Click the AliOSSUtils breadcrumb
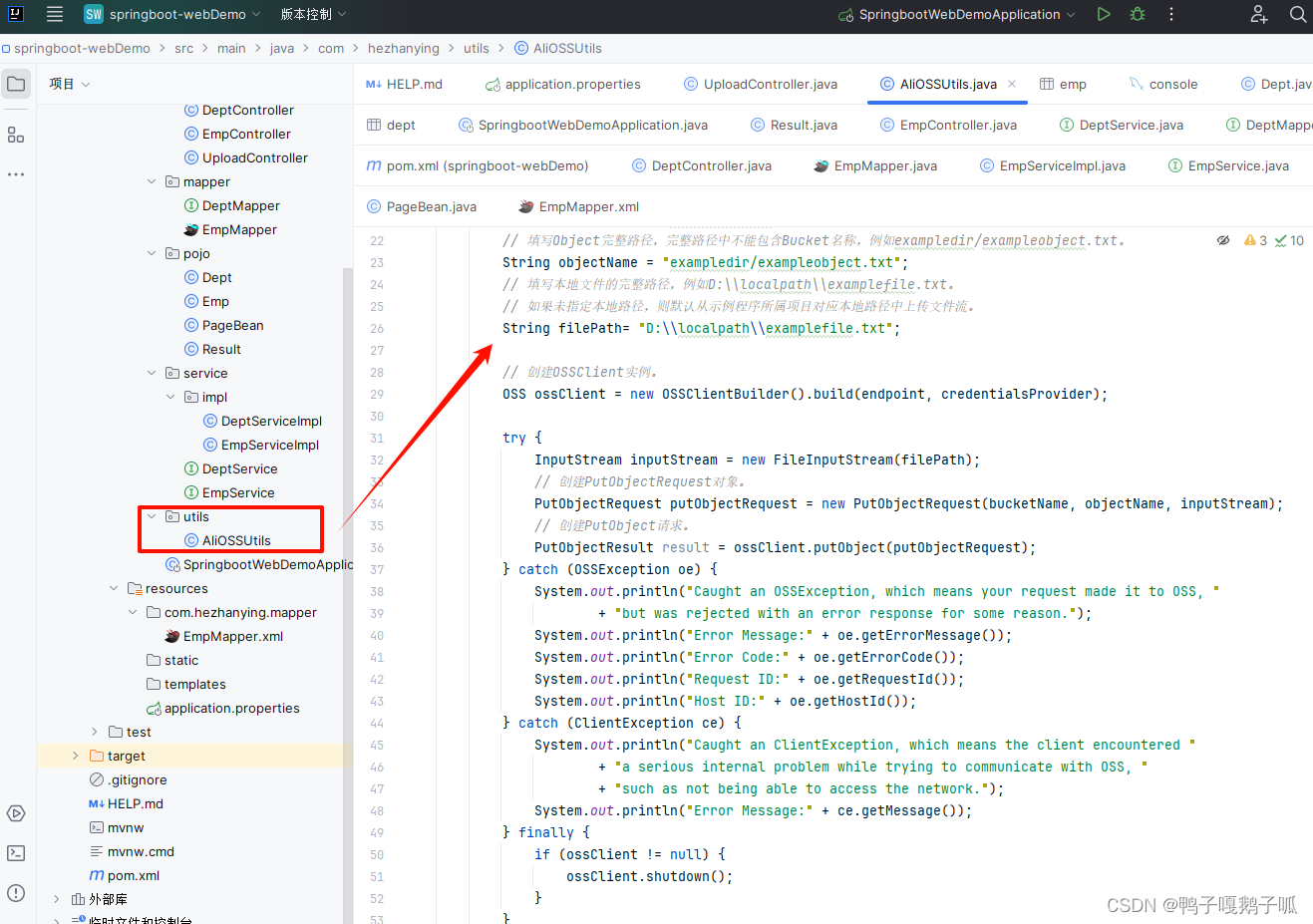This screenshot has height=924, width=1313. point(558,48)
